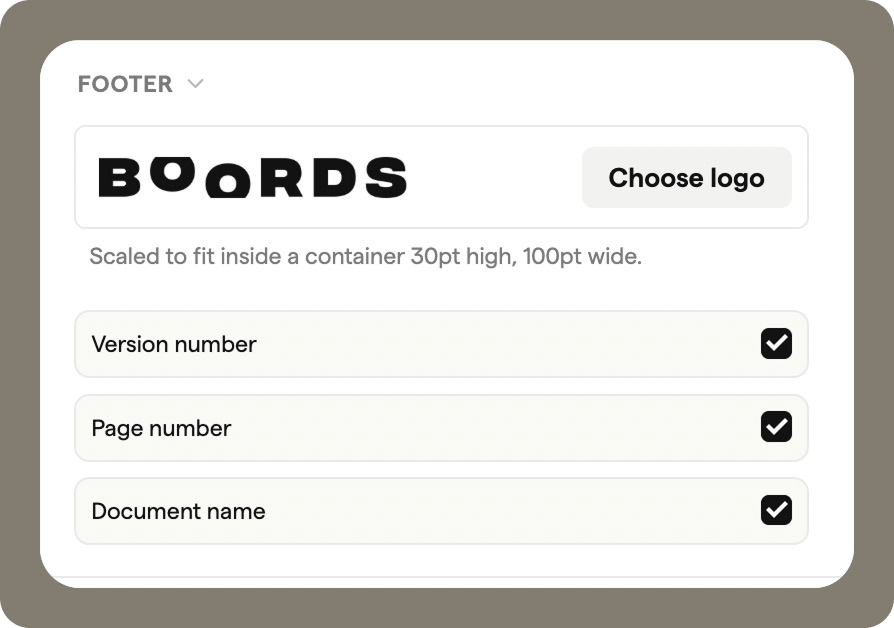This screenshot has width=894, height=628.
Task: Toggle the Page number footer setting
Action: [774, 428]
